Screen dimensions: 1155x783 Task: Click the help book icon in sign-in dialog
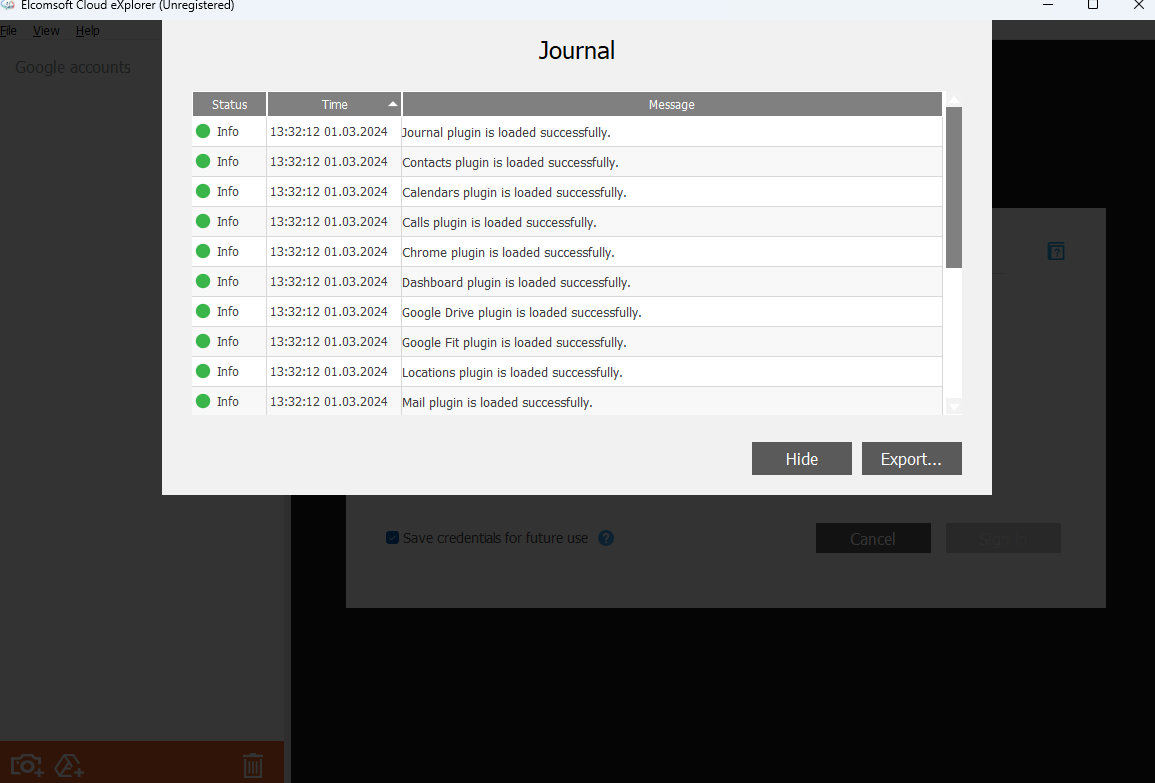click(1056, 251)
